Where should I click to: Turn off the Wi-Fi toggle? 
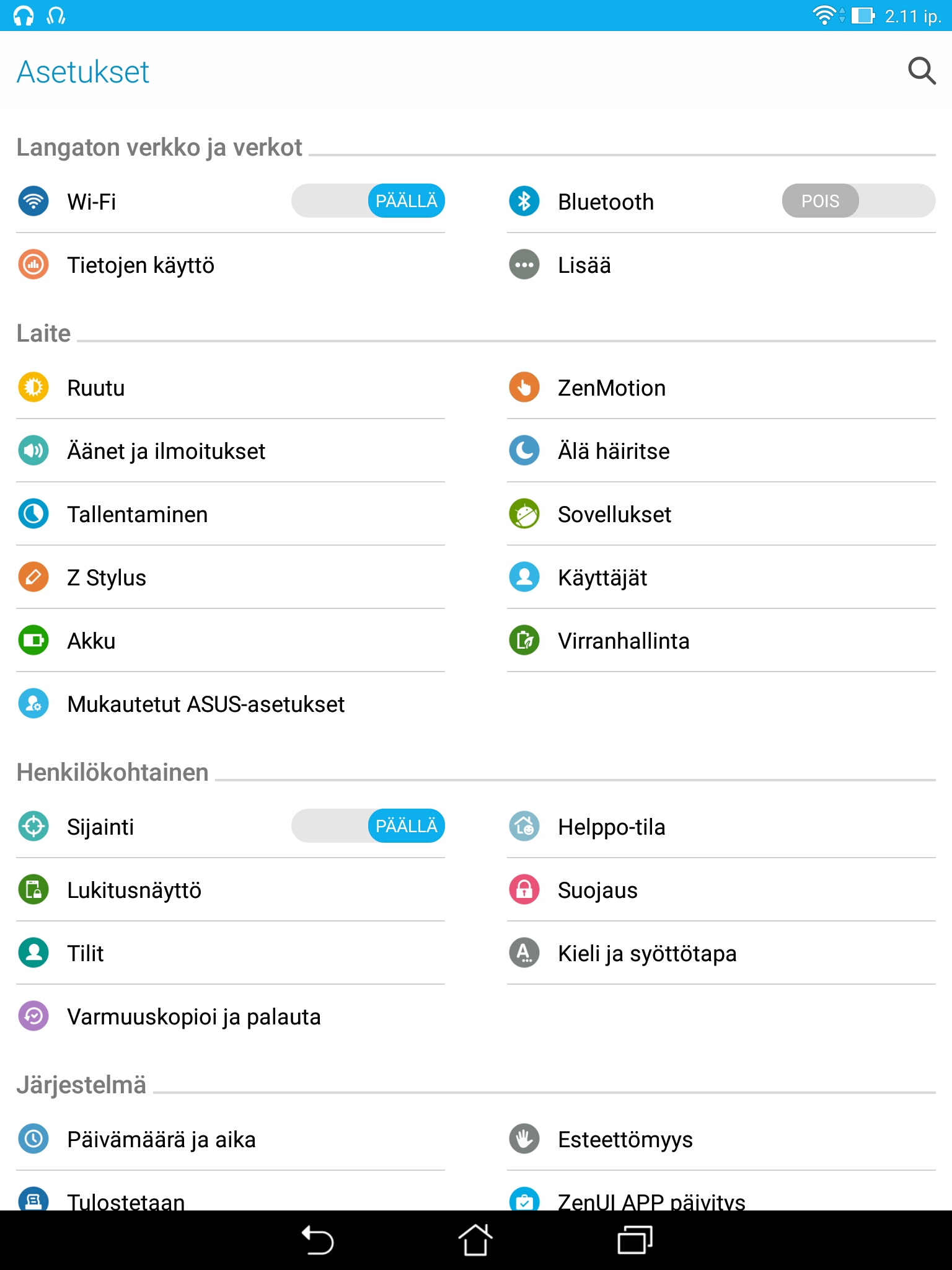(x=368, y=201)
